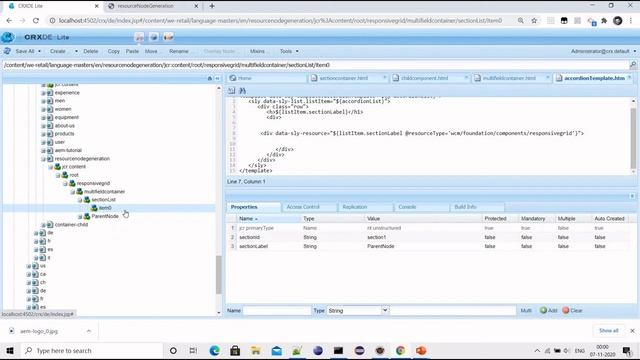Click the Delete toolbar button

[91, 51]
